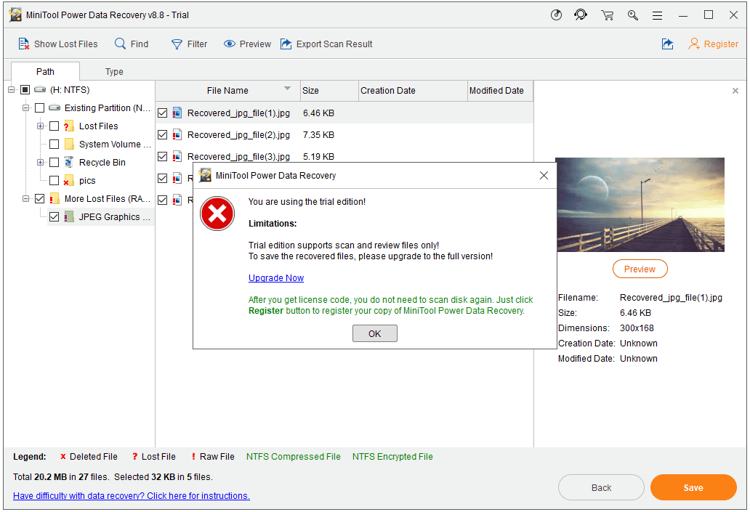Click the More Lost Files raw folder icon
The image size is (750, 512).
click(x=54, y=199)
